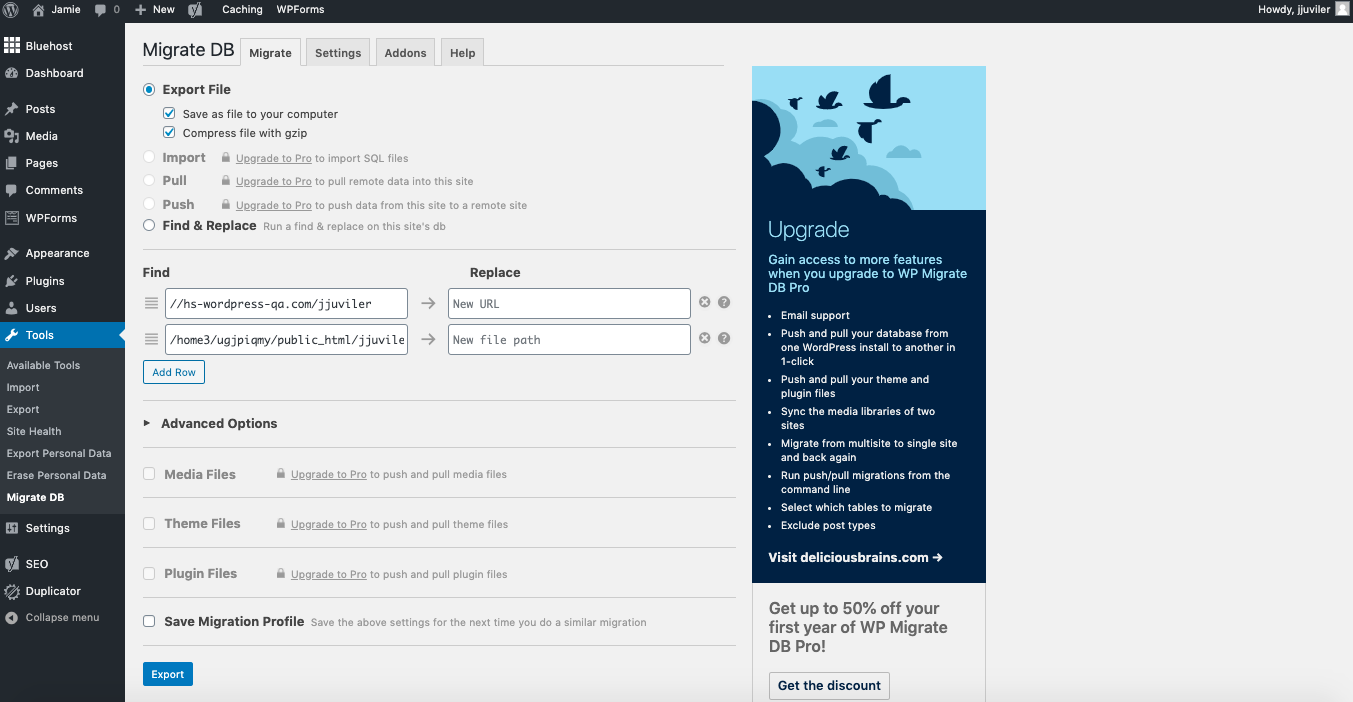Open Caching menu in admin bar

coord(242,9)
